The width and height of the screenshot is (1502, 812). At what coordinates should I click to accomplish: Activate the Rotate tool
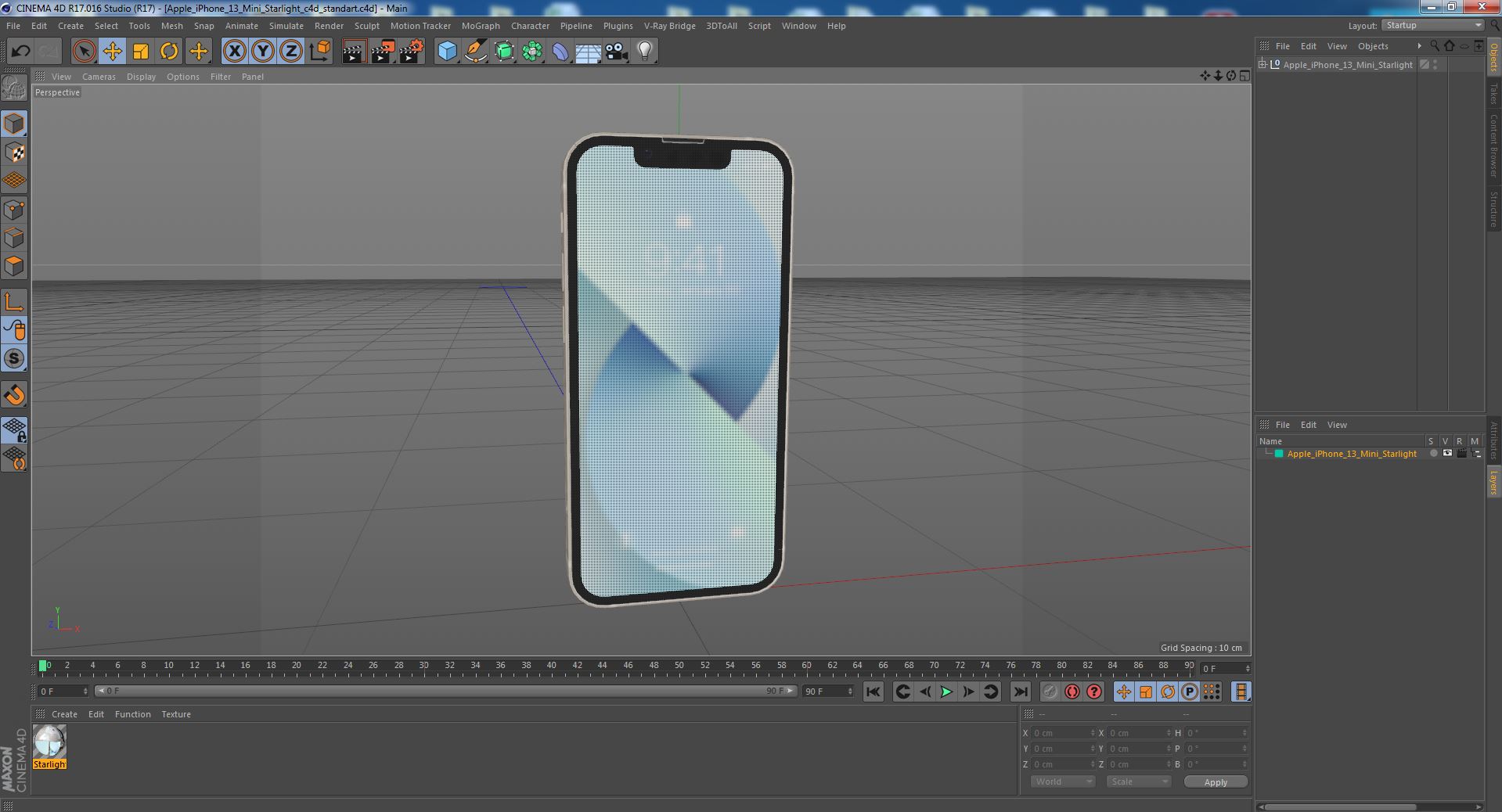coord(169,52)
